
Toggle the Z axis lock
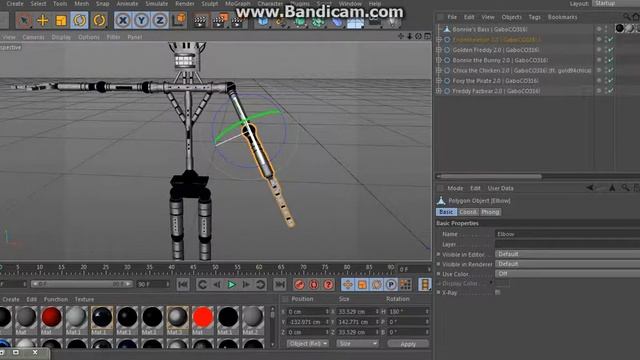point(160,20)
